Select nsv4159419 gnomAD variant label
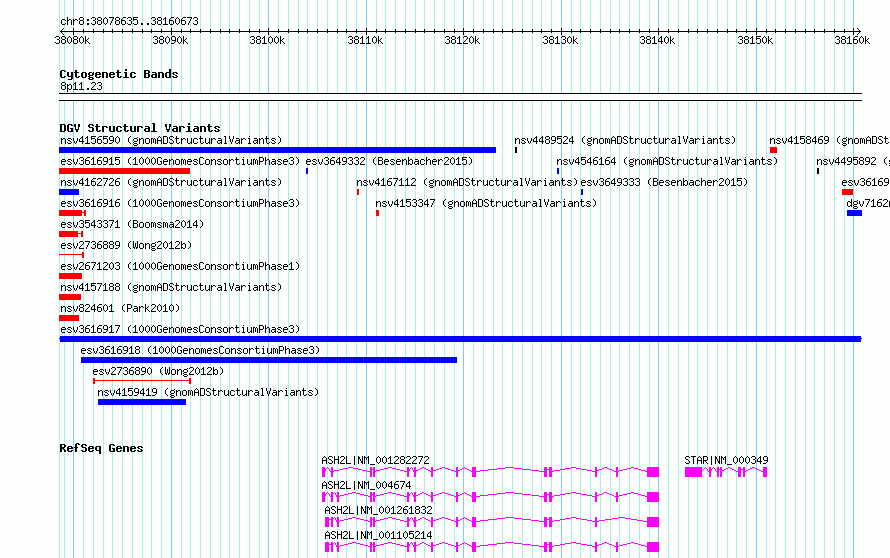This screenshot has width=890, height=558. click(208, 392)
